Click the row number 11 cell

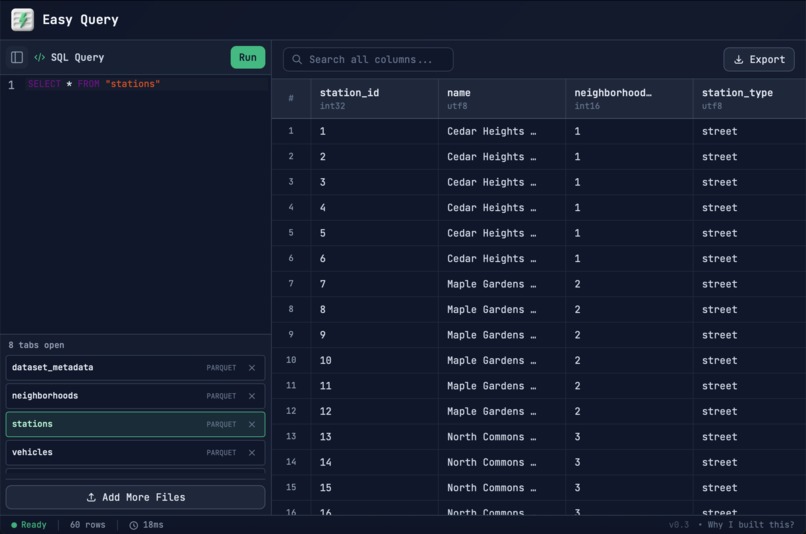pyautogui.click(x=291, y=385)
